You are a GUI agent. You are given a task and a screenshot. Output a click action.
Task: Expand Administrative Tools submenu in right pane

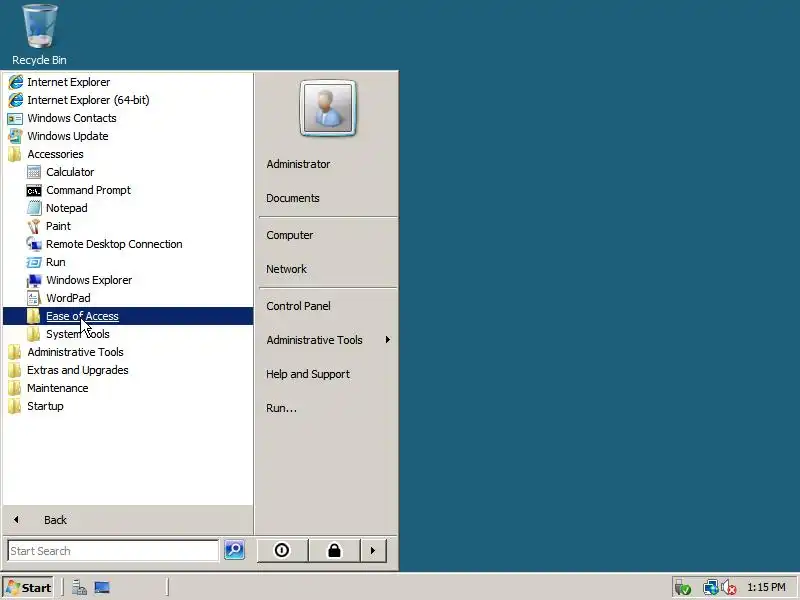coord(328,340)
